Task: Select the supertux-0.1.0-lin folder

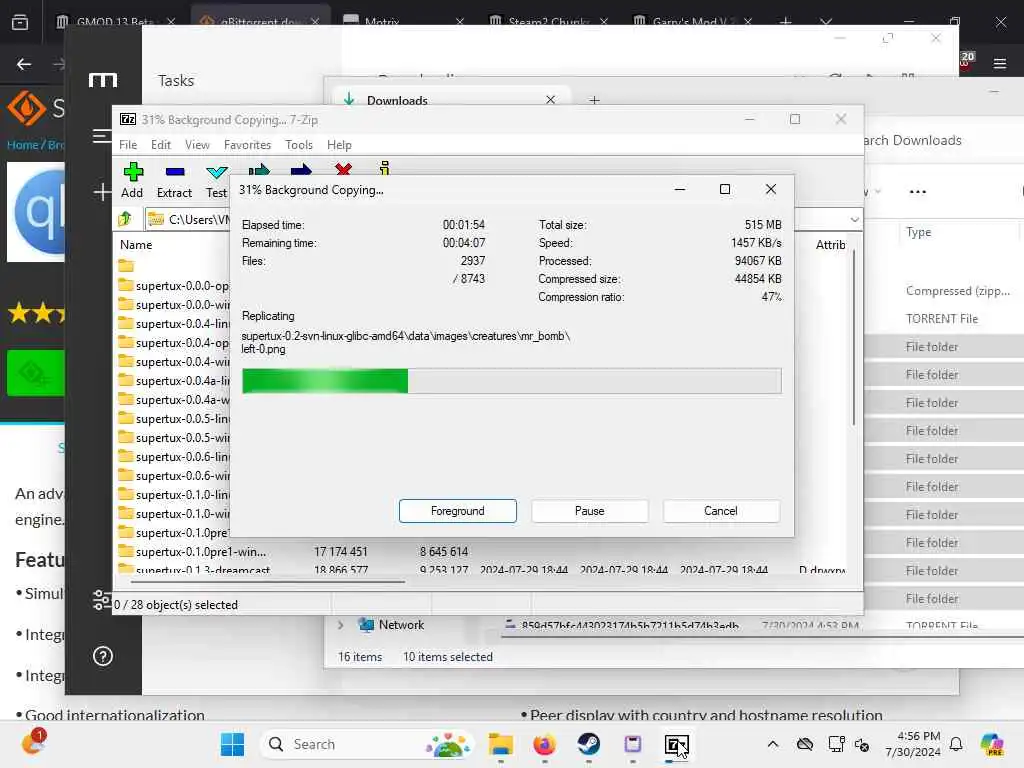Action: coord(174,494)
